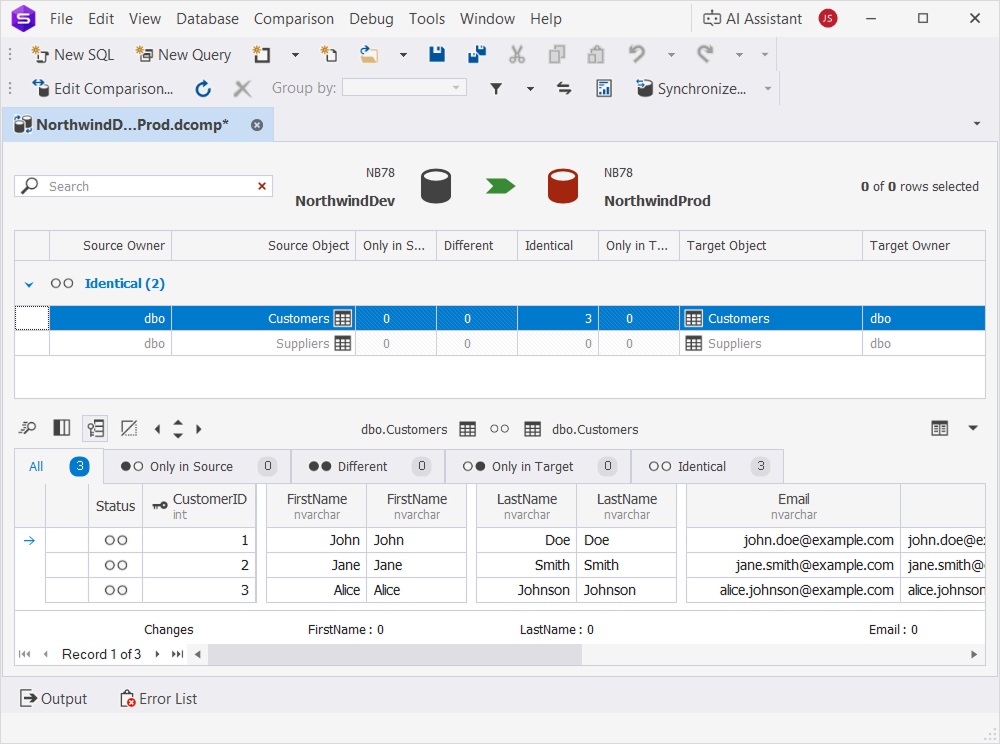The width and height of the screenshot is (1000, 744).
Task: Click the Save icon in toolbar
Action: click(437, 55)
